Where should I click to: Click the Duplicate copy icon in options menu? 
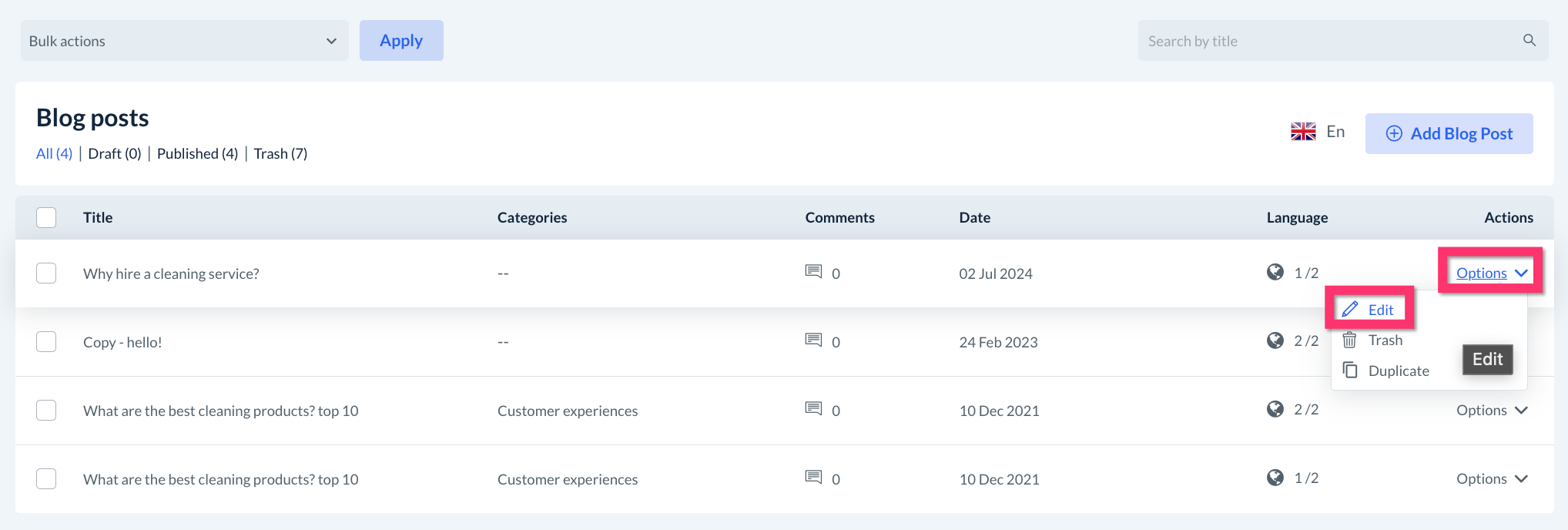click(1350, 371)
